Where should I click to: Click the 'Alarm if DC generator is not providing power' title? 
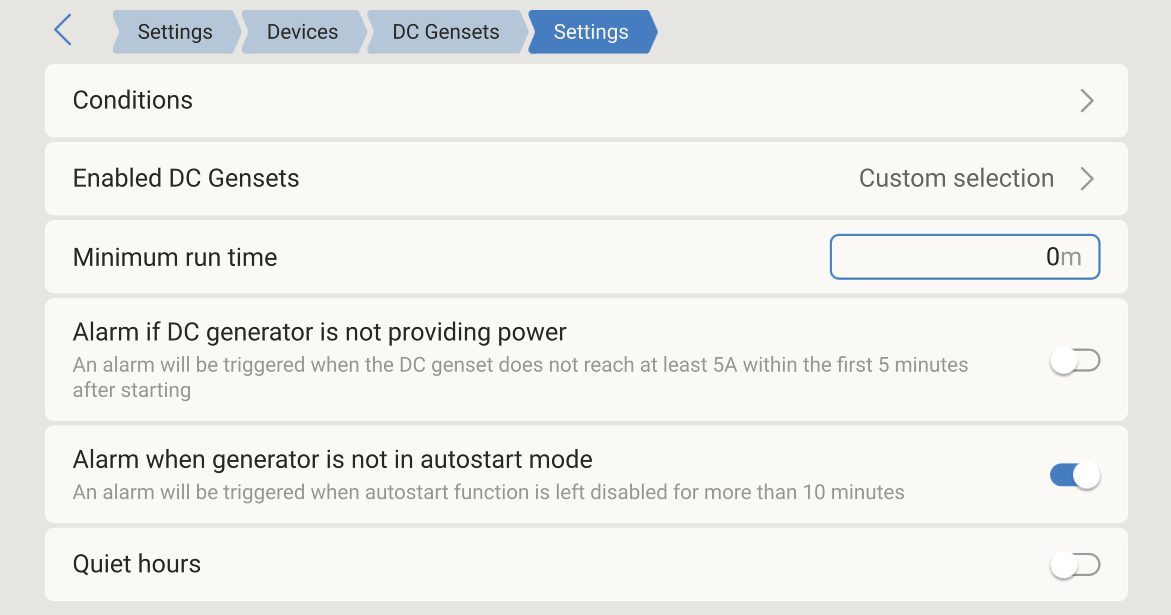pyautogui.click(x=320, y=332)
